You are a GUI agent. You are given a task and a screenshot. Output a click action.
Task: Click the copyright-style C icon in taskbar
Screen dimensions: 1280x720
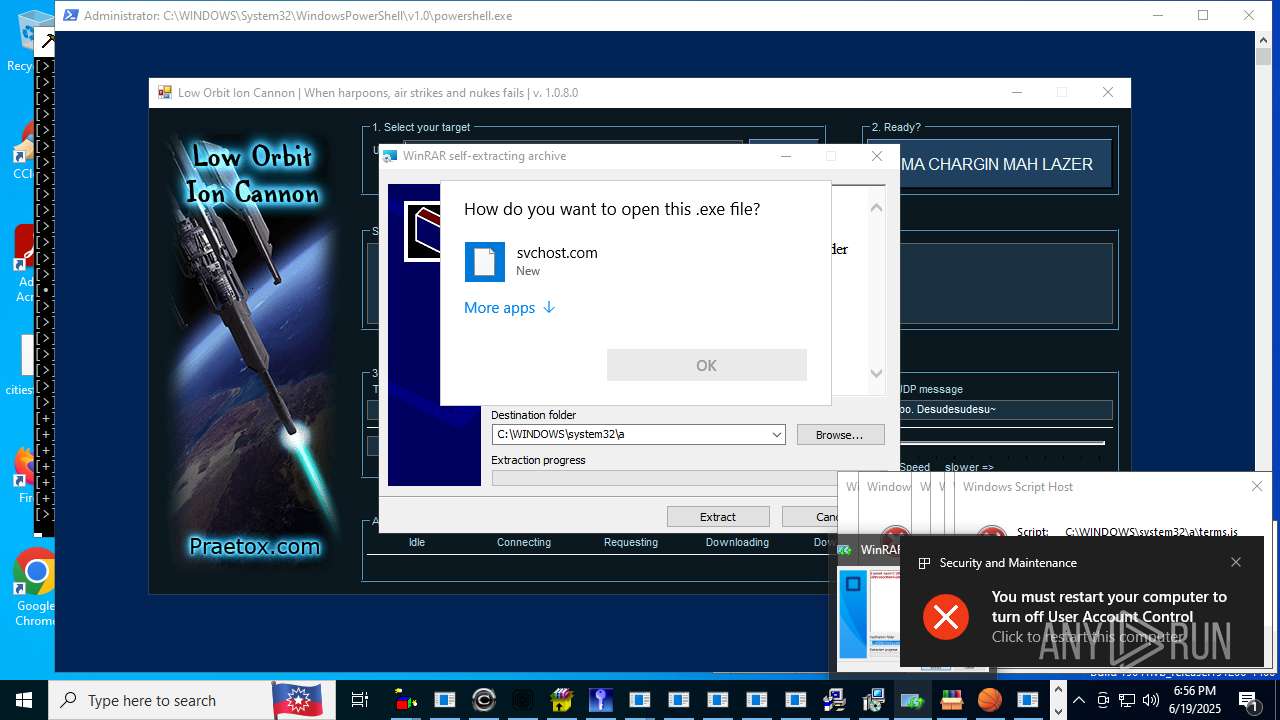[483, 700]
